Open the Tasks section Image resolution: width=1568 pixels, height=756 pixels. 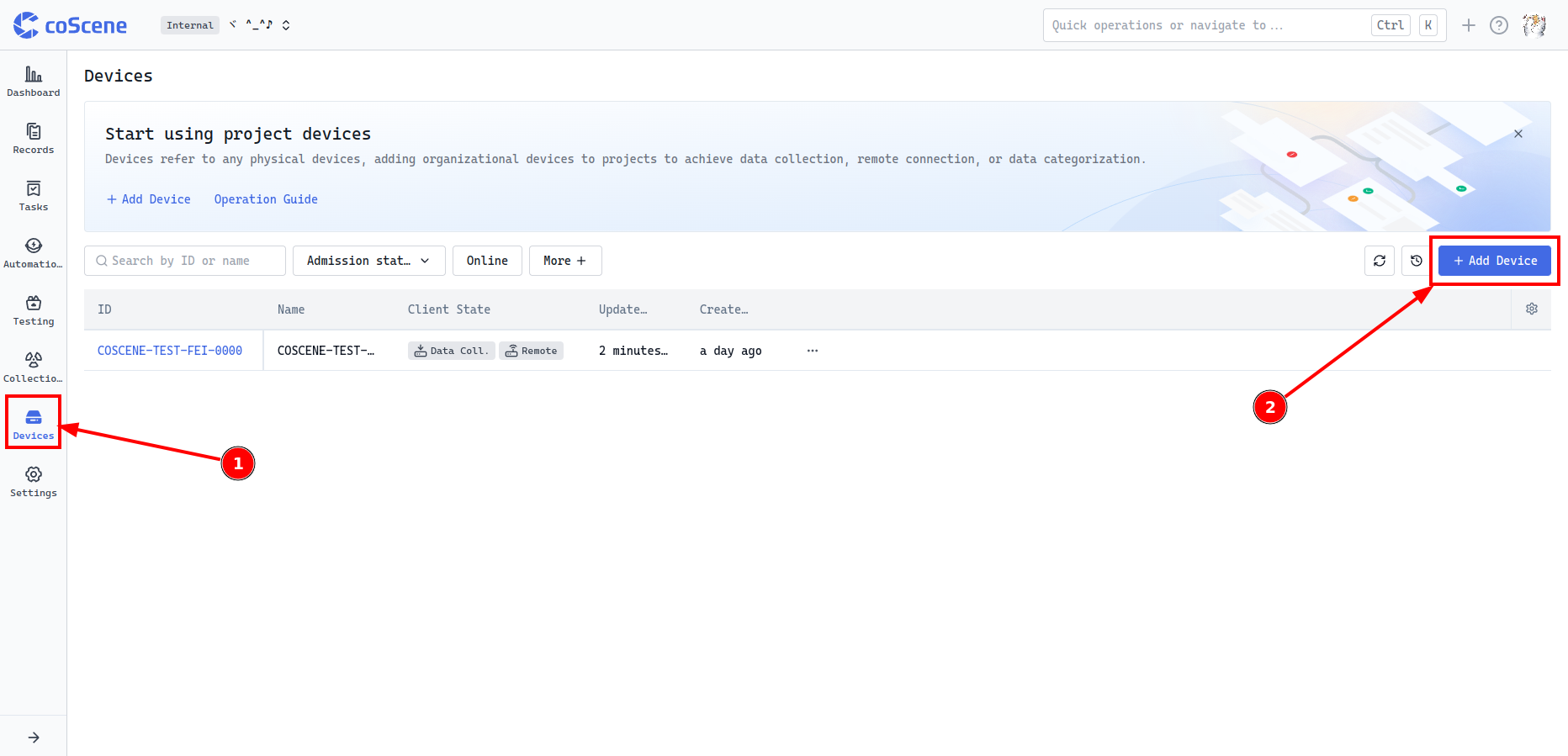(34, 196)
